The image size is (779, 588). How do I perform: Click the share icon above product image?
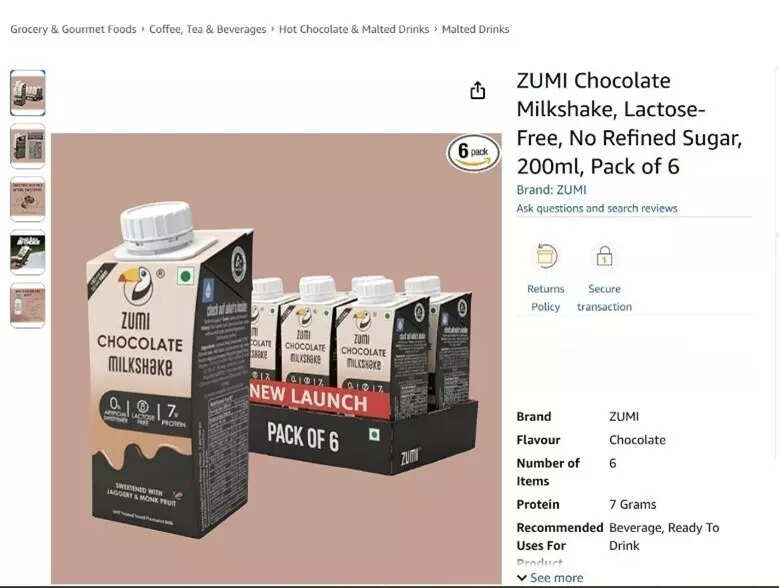pyautogui.click(x=477, y=90)
